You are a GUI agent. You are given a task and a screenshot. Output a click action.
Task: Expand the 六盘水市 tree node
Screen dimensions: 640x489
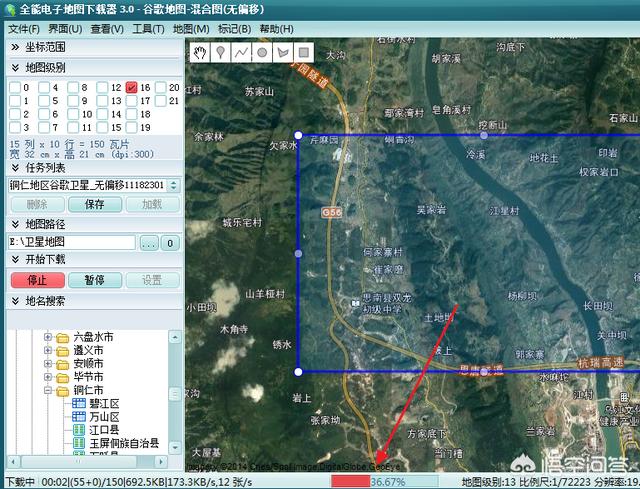coord(48,337)
